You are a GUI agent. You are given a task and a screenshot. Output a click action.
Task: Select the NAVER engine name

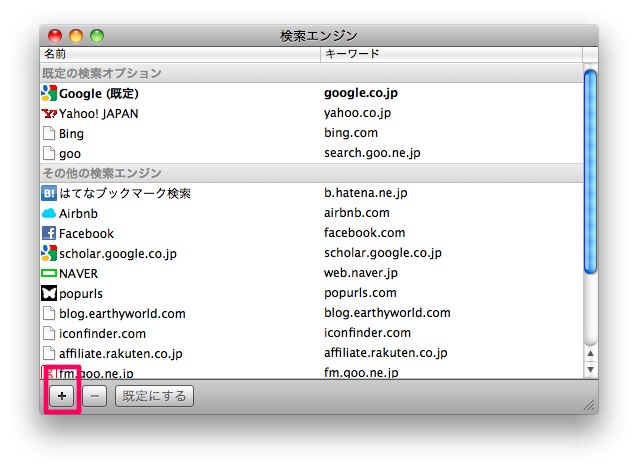coord(79,274)
